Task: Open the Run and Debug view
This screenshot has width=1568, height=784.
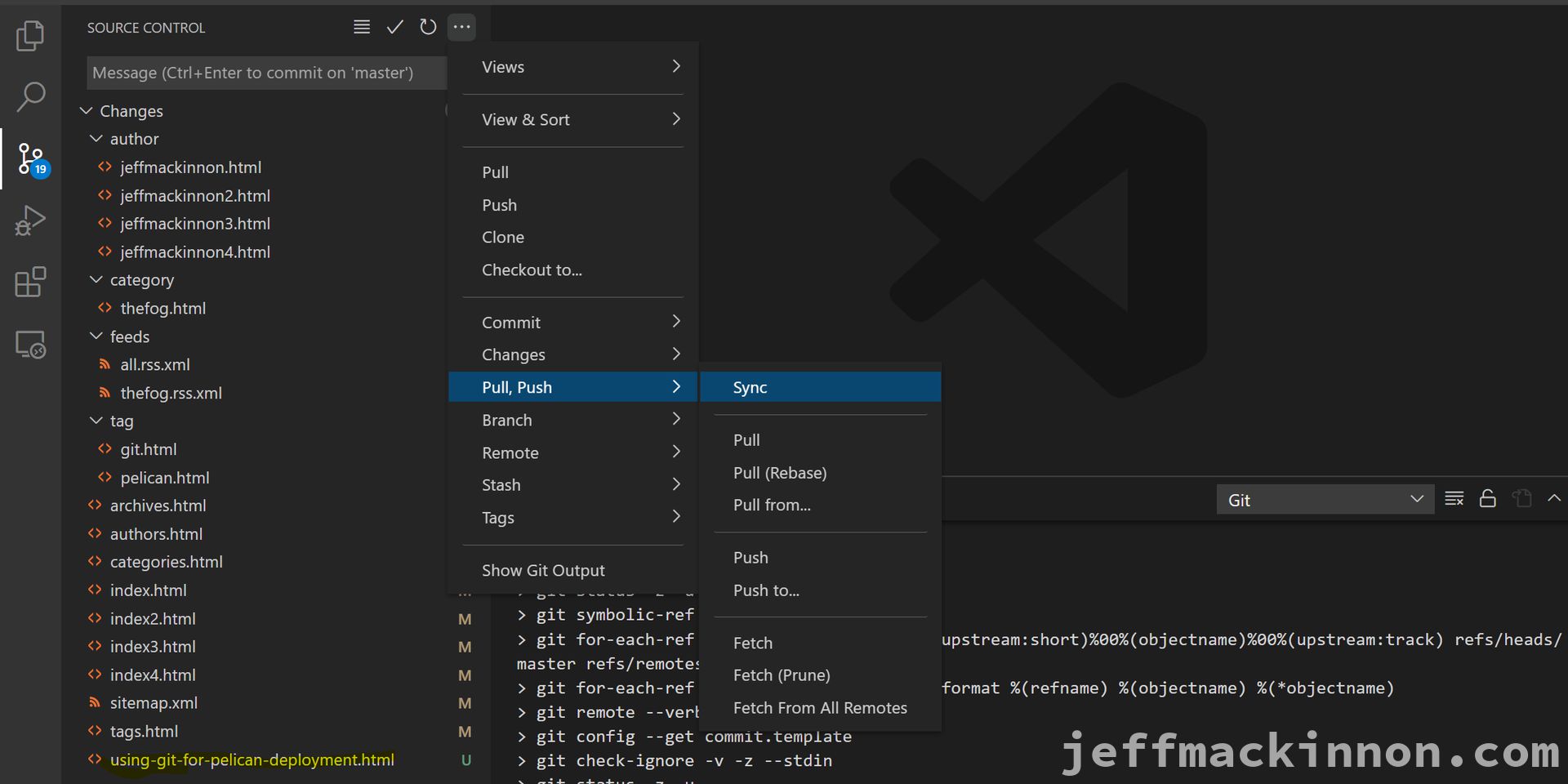Action: click(30, 220)
